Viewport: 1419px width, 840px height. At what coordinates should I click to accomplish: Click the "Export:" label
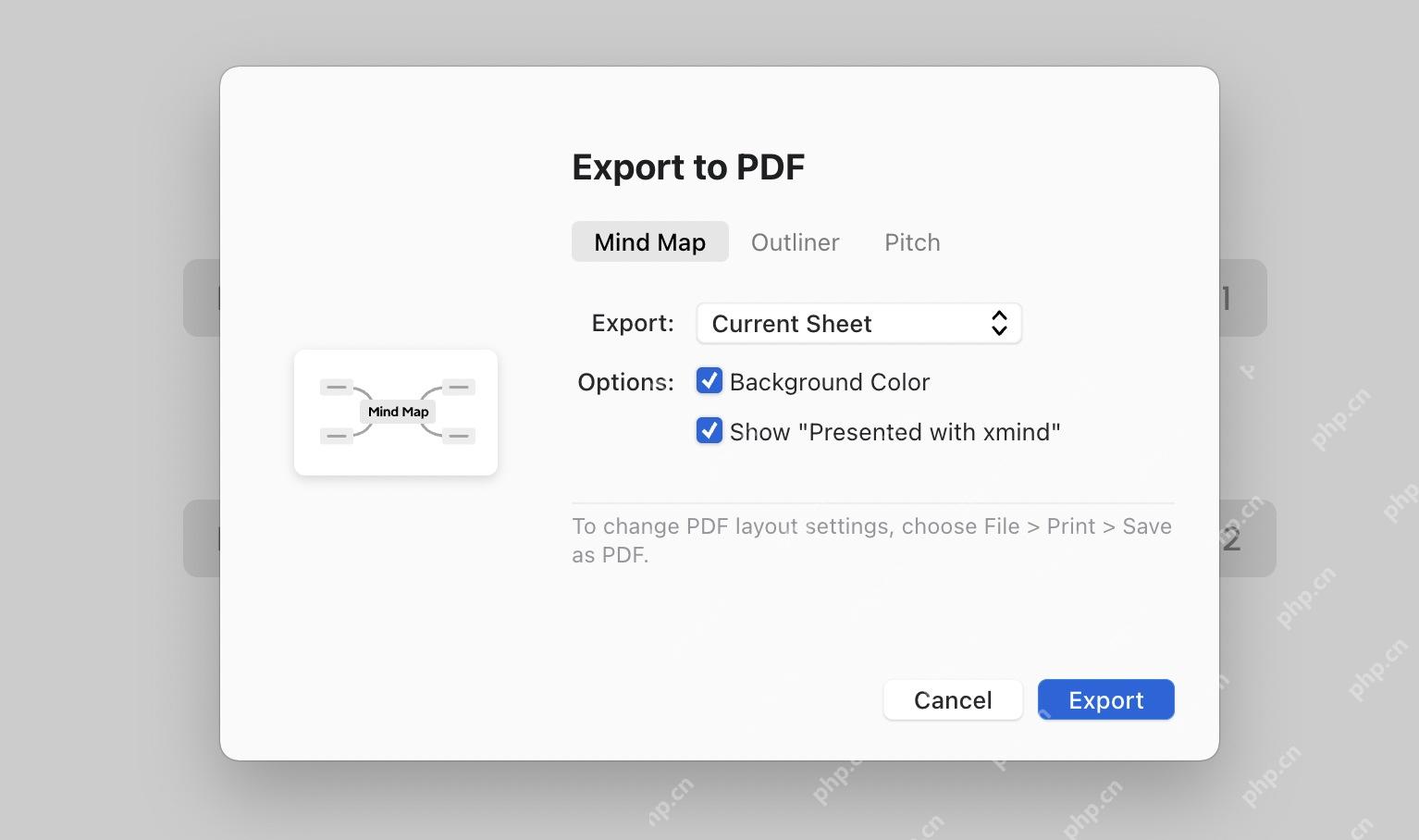coord(633,323)
